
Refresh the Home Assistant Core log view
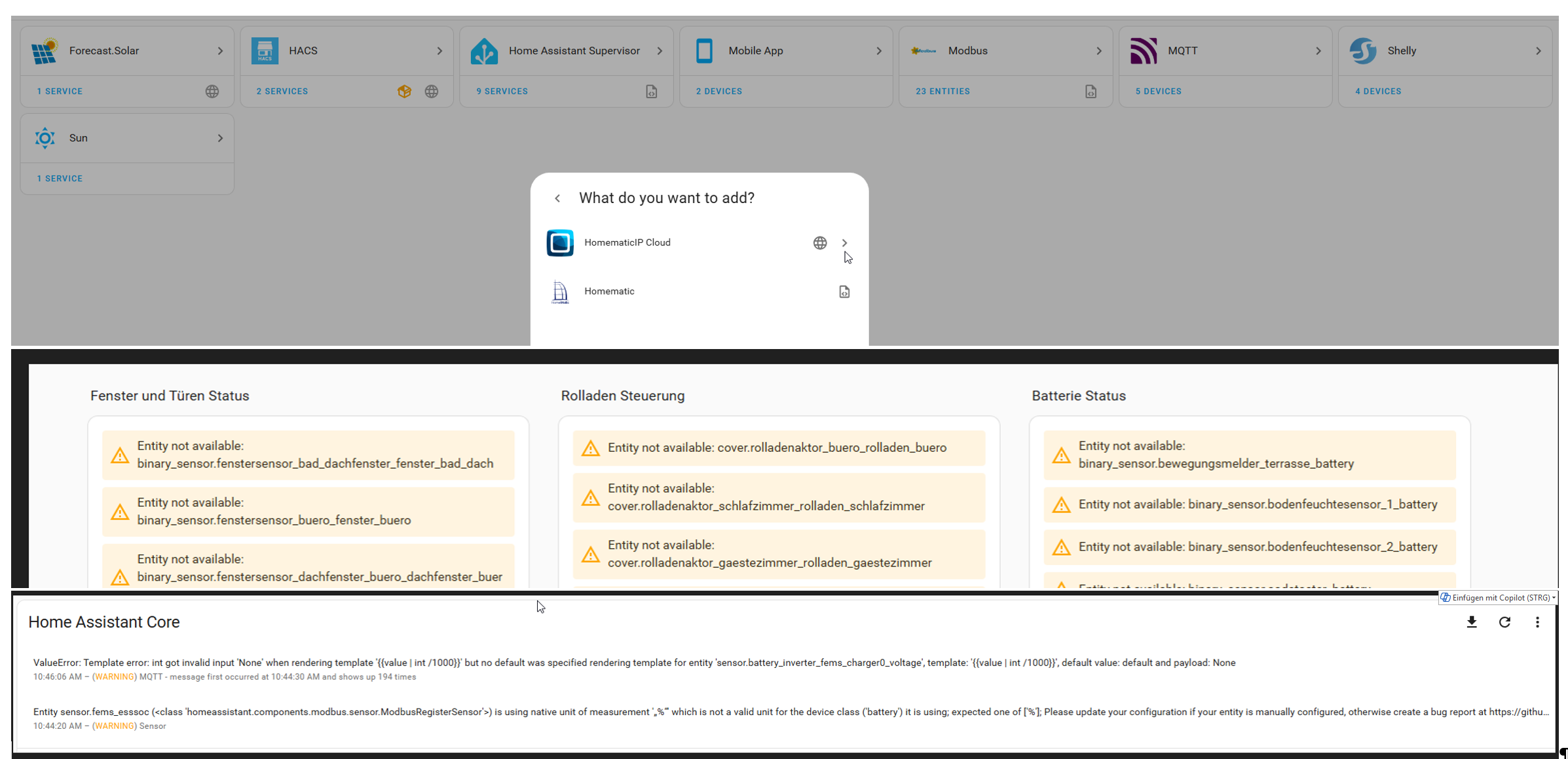1504,622
